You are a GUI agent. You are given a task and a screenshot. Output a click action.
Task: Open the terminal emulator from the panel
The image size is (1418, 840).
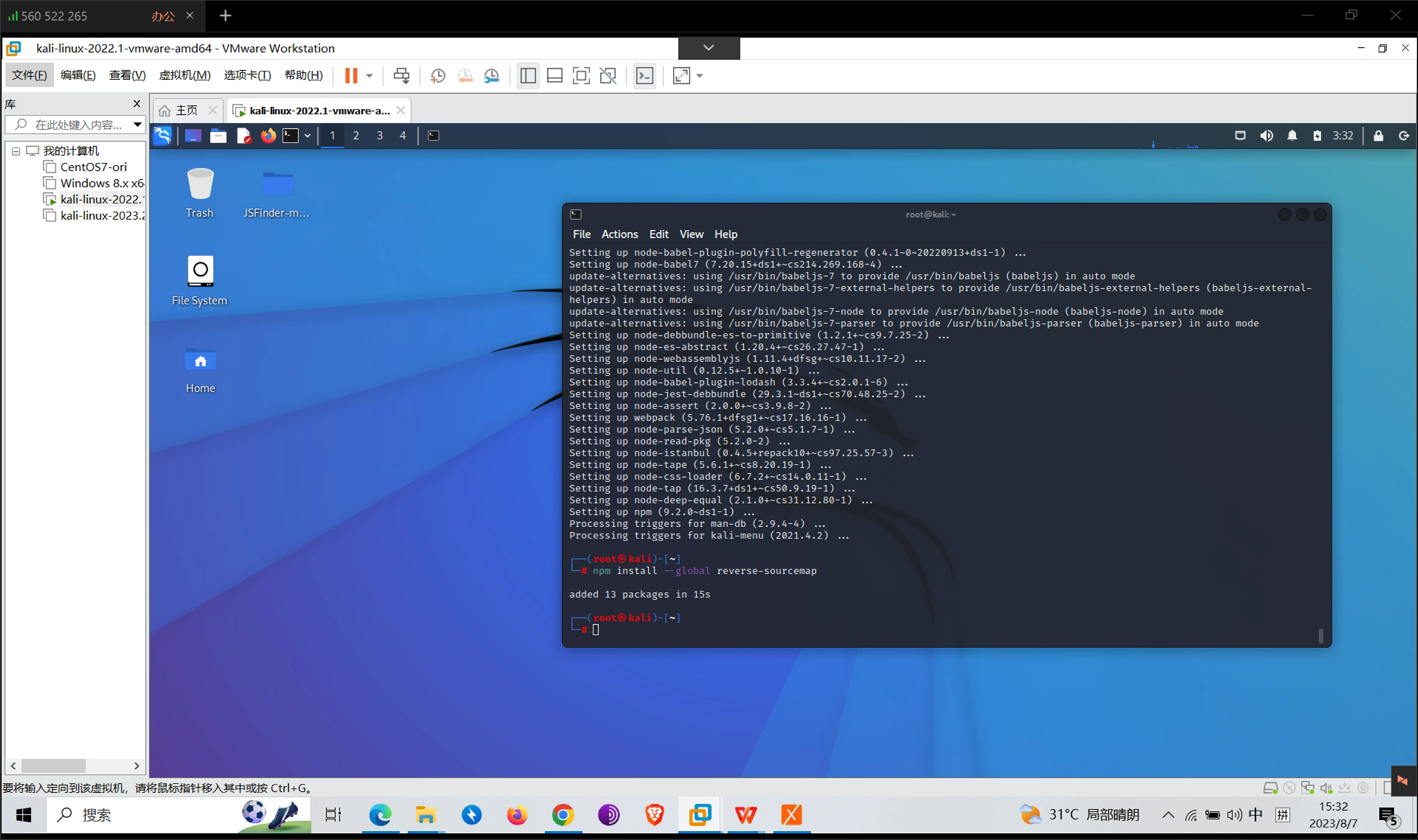pyautogui.click(x=291, y=135)
